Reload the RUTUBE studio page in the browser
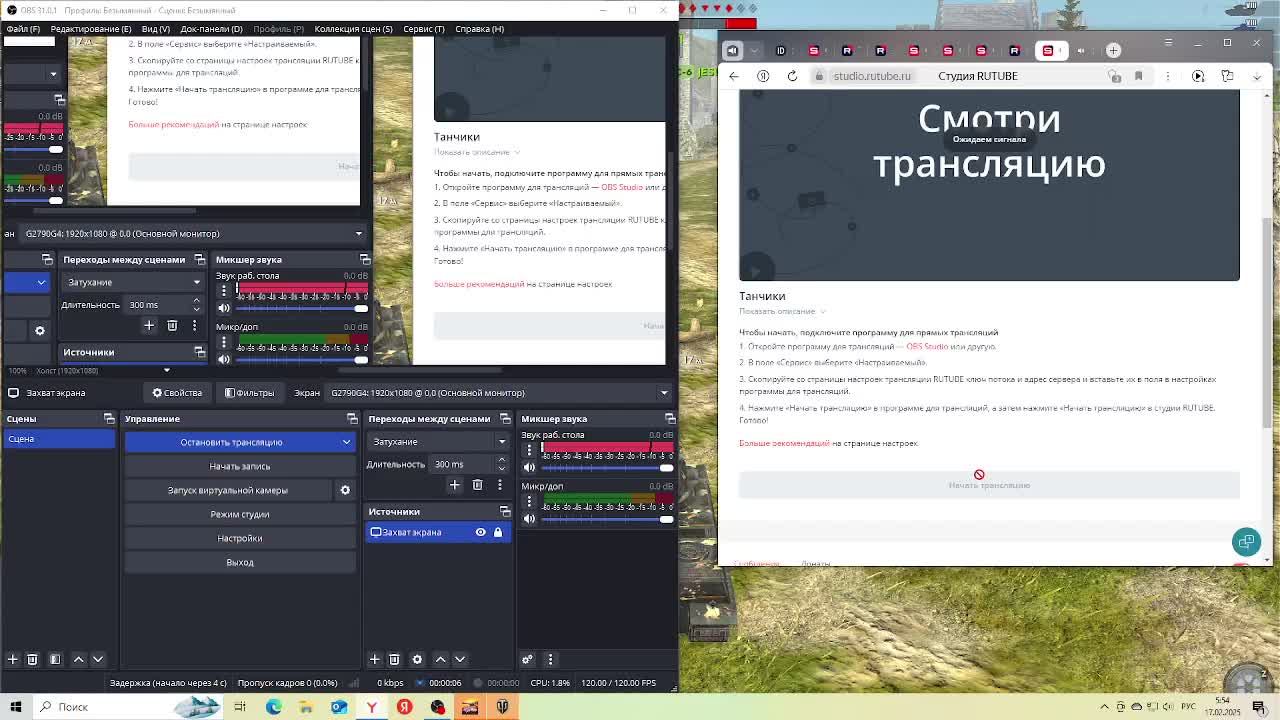The height and width of the screenshot is (720, 1280). [792, 76]
